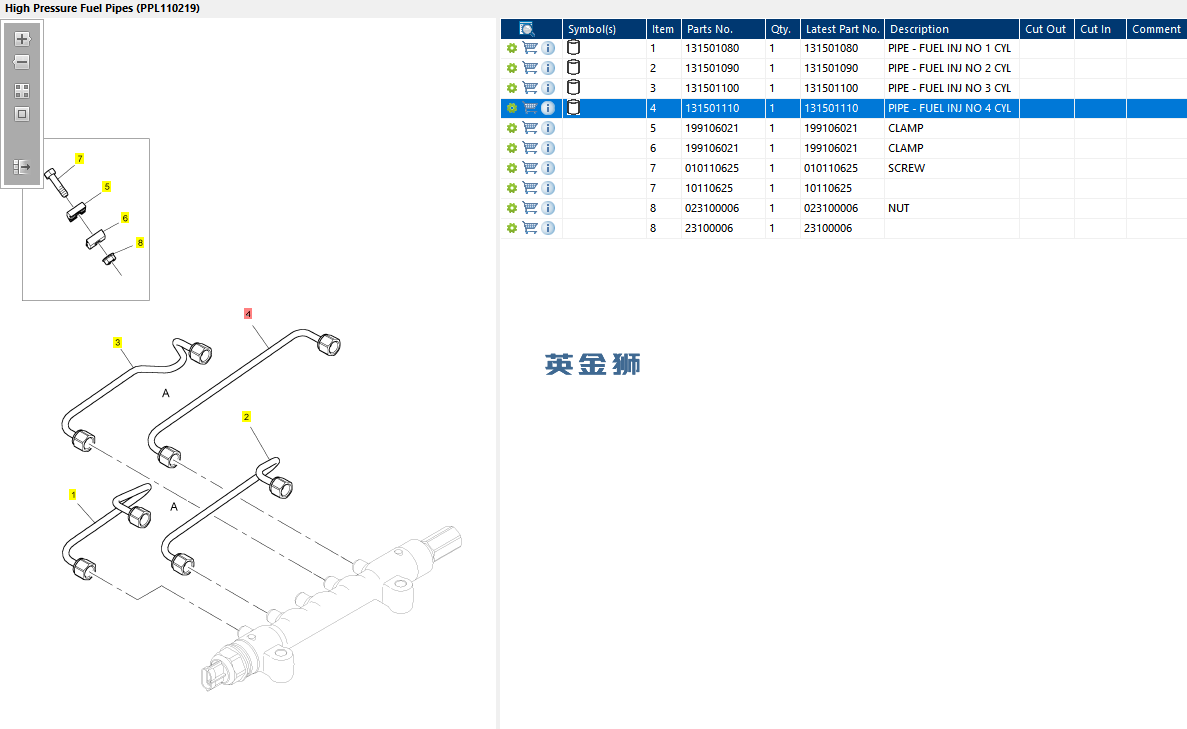Image resolution: width=1187 pixels, height=729 pixels.
Task: Add NUT 023100006 to cart
Action: click(530, 207)
